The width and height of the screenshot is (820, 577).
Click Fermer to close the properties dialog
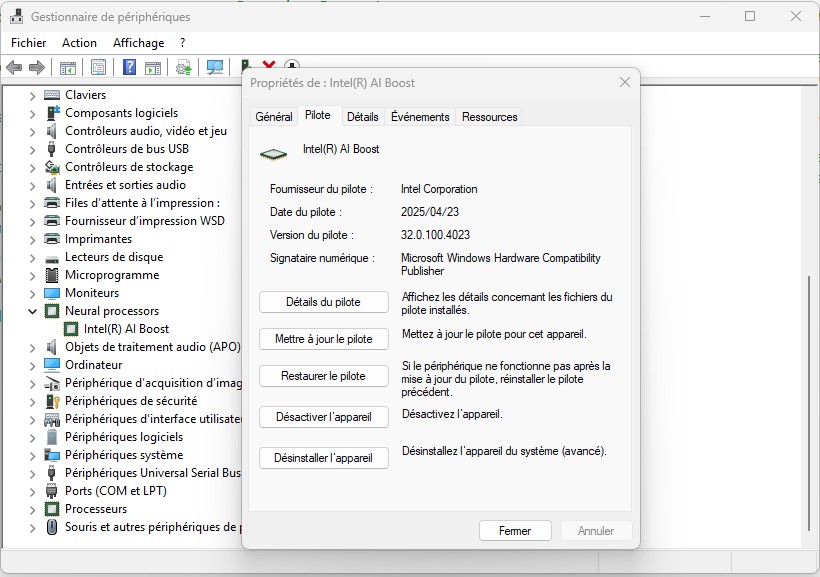515,531
